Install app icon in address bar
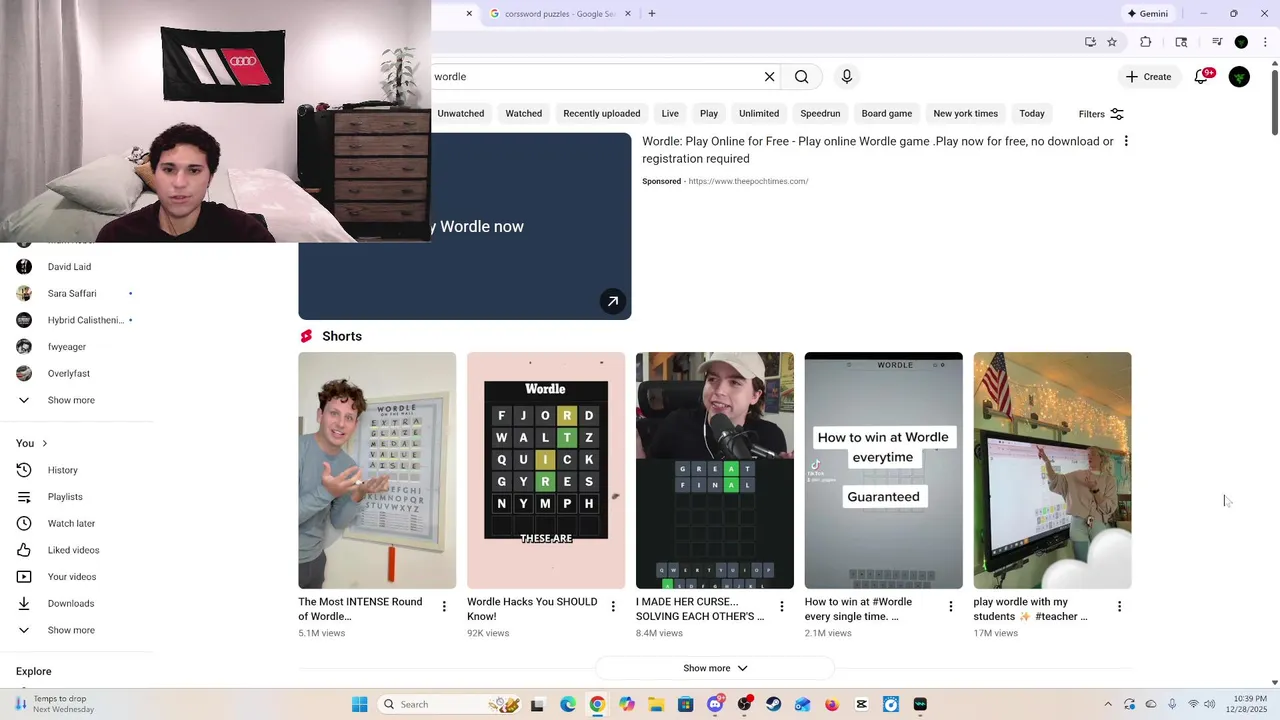 click(1090, 42)
